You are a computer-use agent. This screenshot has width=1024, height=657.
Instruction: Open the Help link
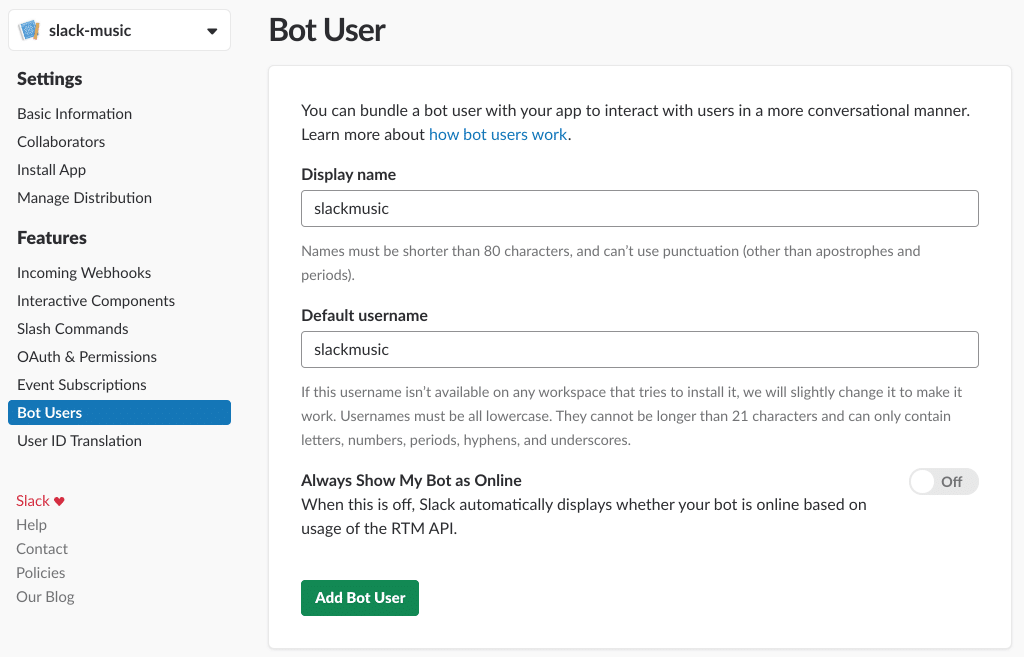[31, 525]
